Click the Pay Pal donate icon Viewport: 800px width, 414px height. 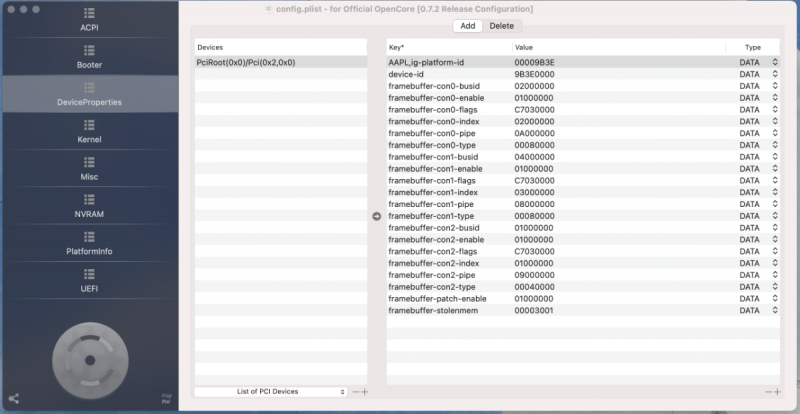click(166, 398)
